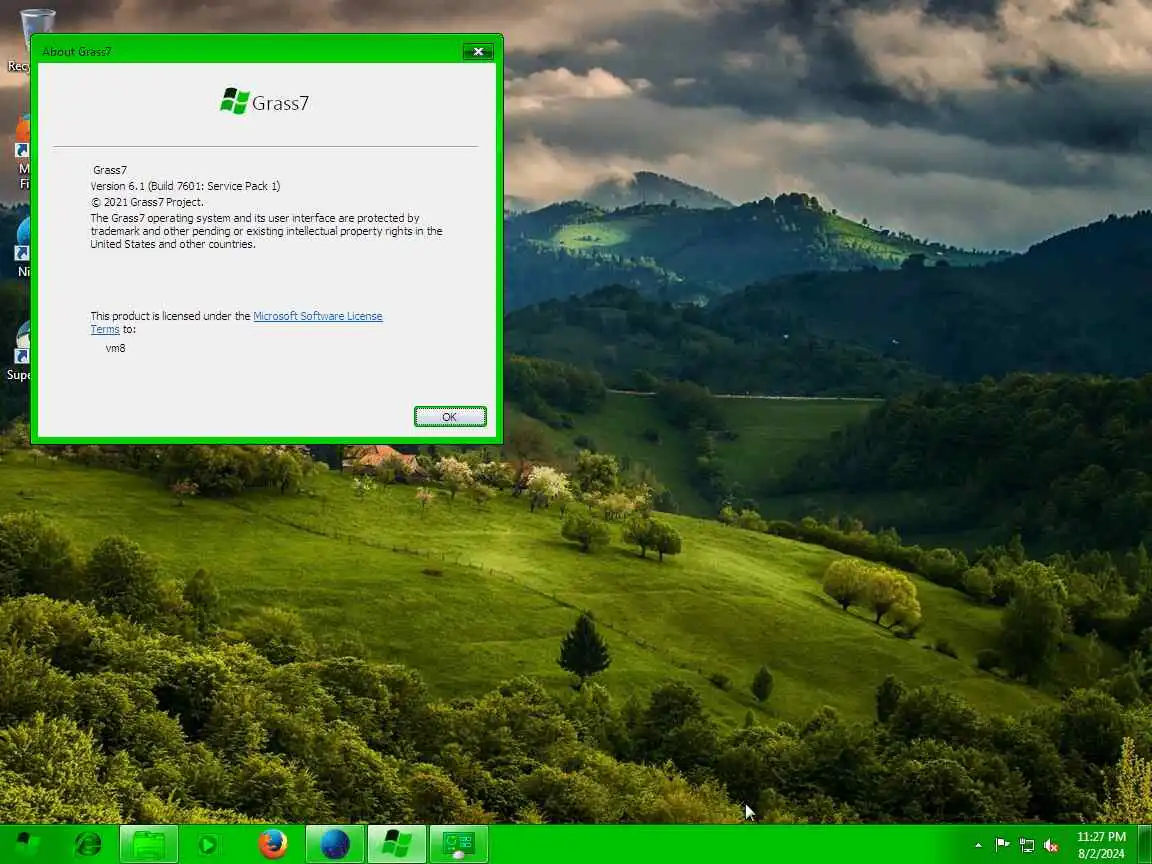Viewport: 1152px width, 864px height.
Task: Open the Start menu orb
Action: tap(28, 843)
